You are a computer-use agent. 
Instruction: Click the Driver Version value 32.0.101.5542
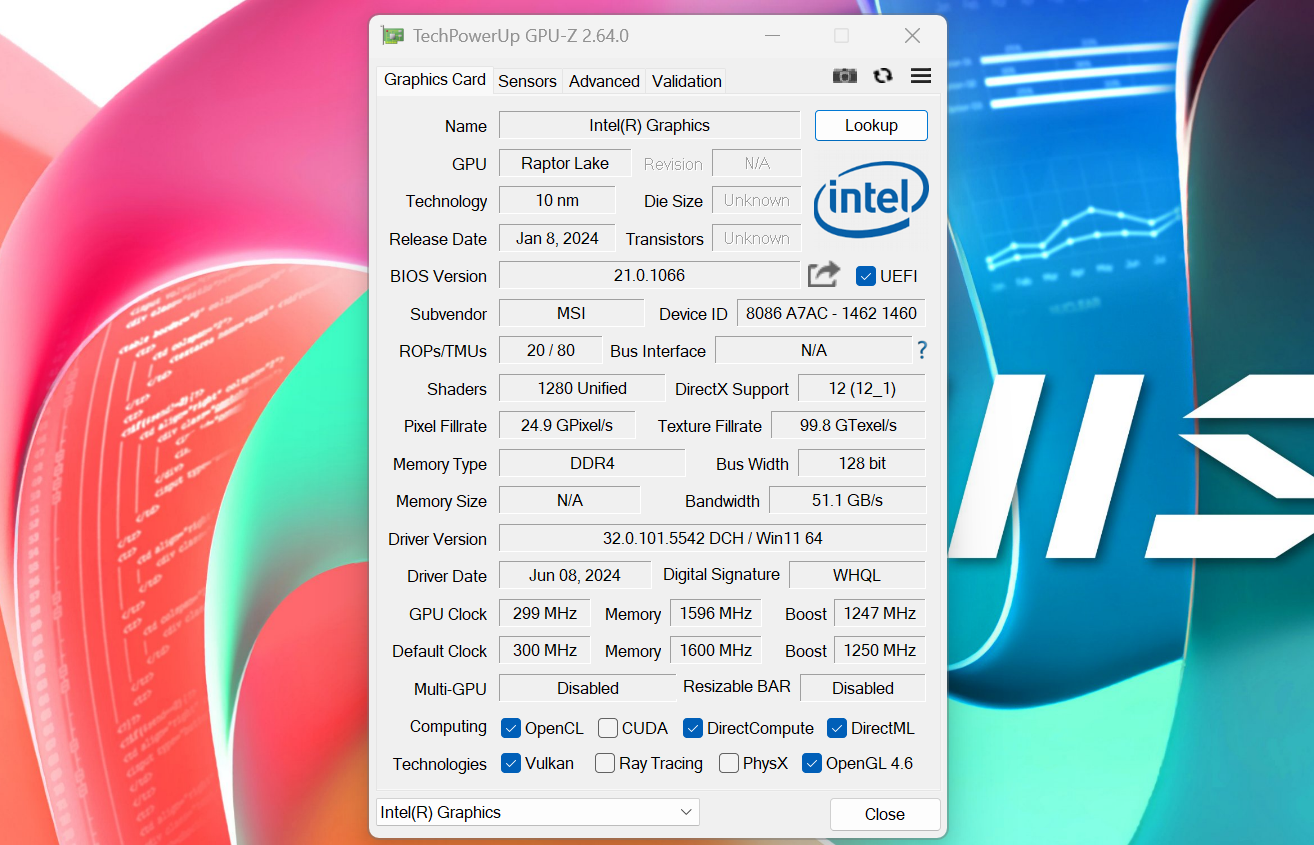[x=712, y=538]
